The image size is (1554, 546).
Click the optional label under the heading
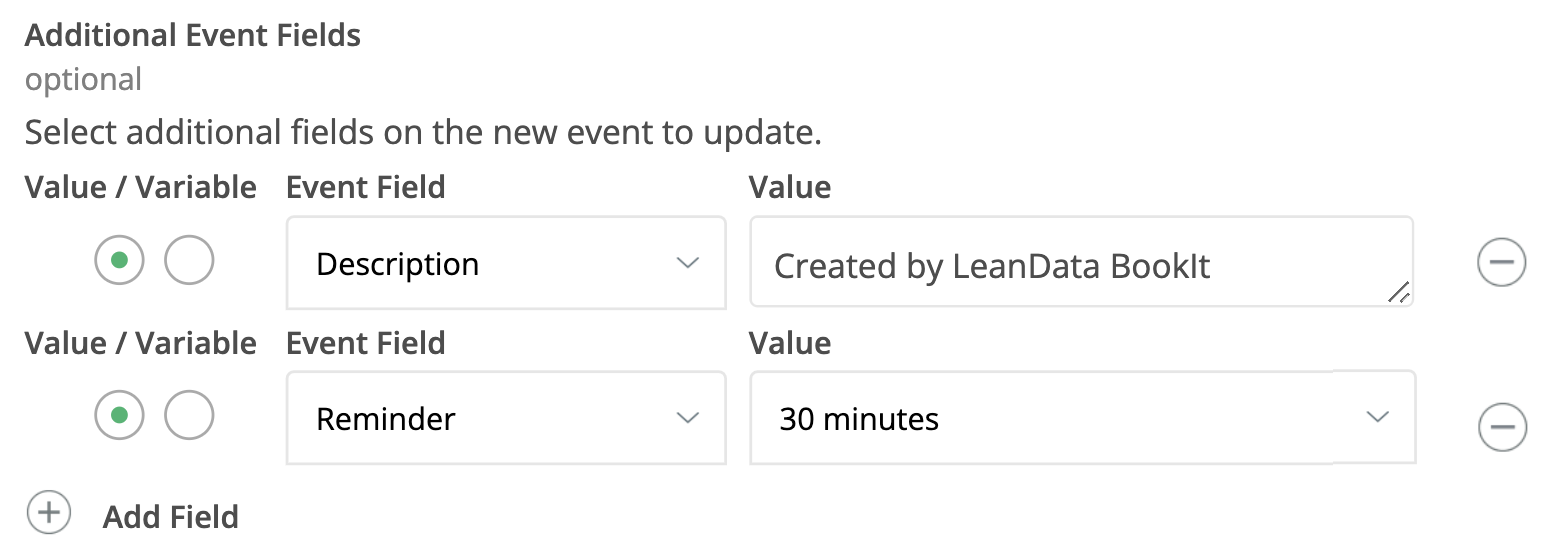tap(83, 79)
